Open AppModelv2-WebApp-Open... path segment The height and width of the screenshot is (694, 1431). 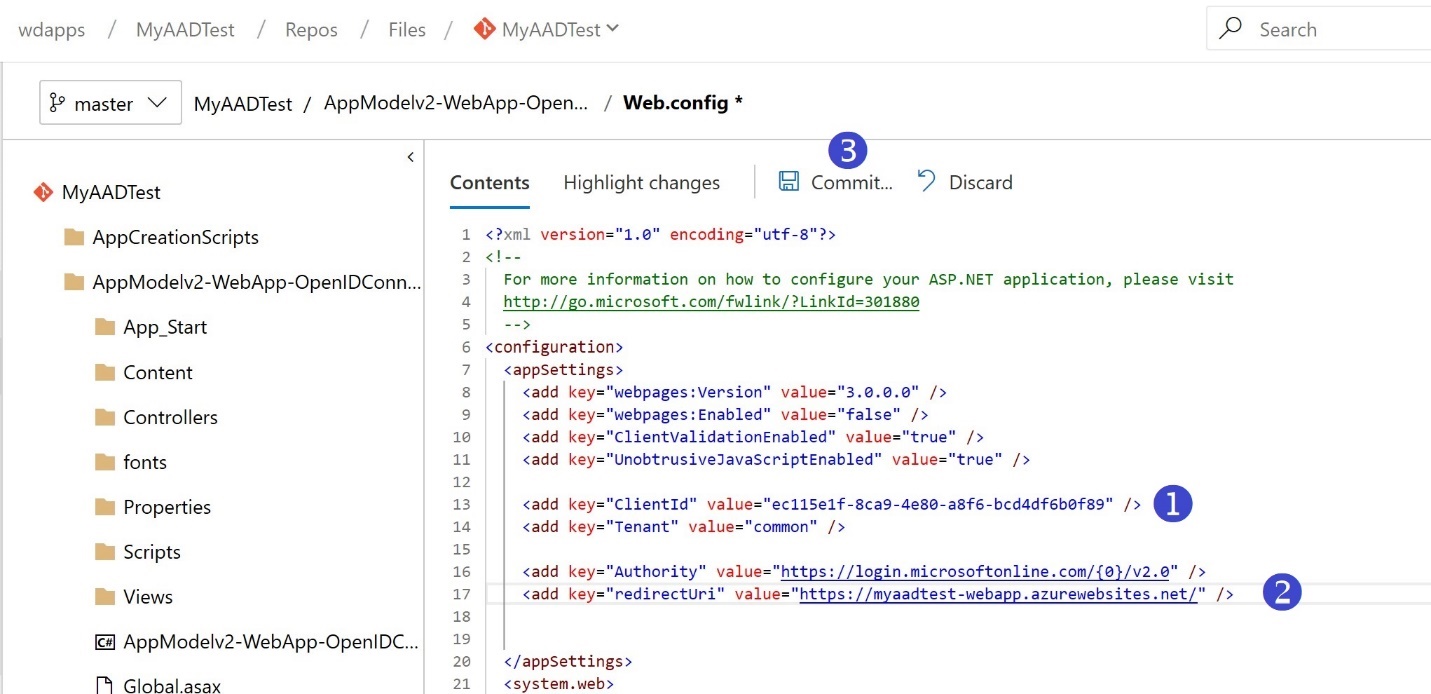456,103
